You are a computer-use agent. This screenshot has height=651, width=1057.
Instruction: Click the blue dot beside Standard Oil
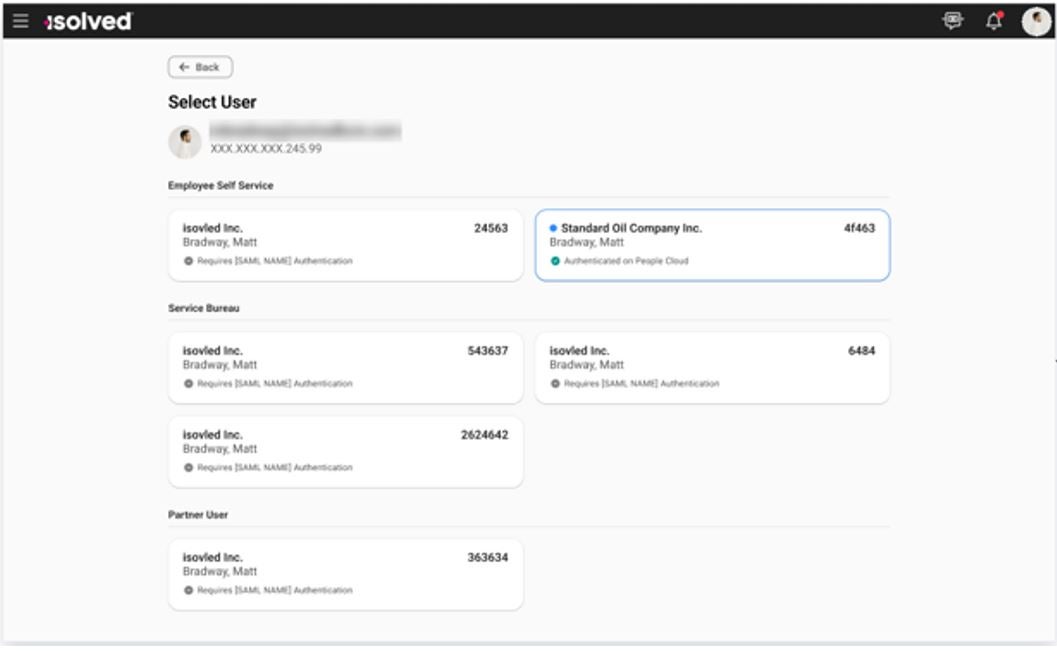(x=553, y=228)
